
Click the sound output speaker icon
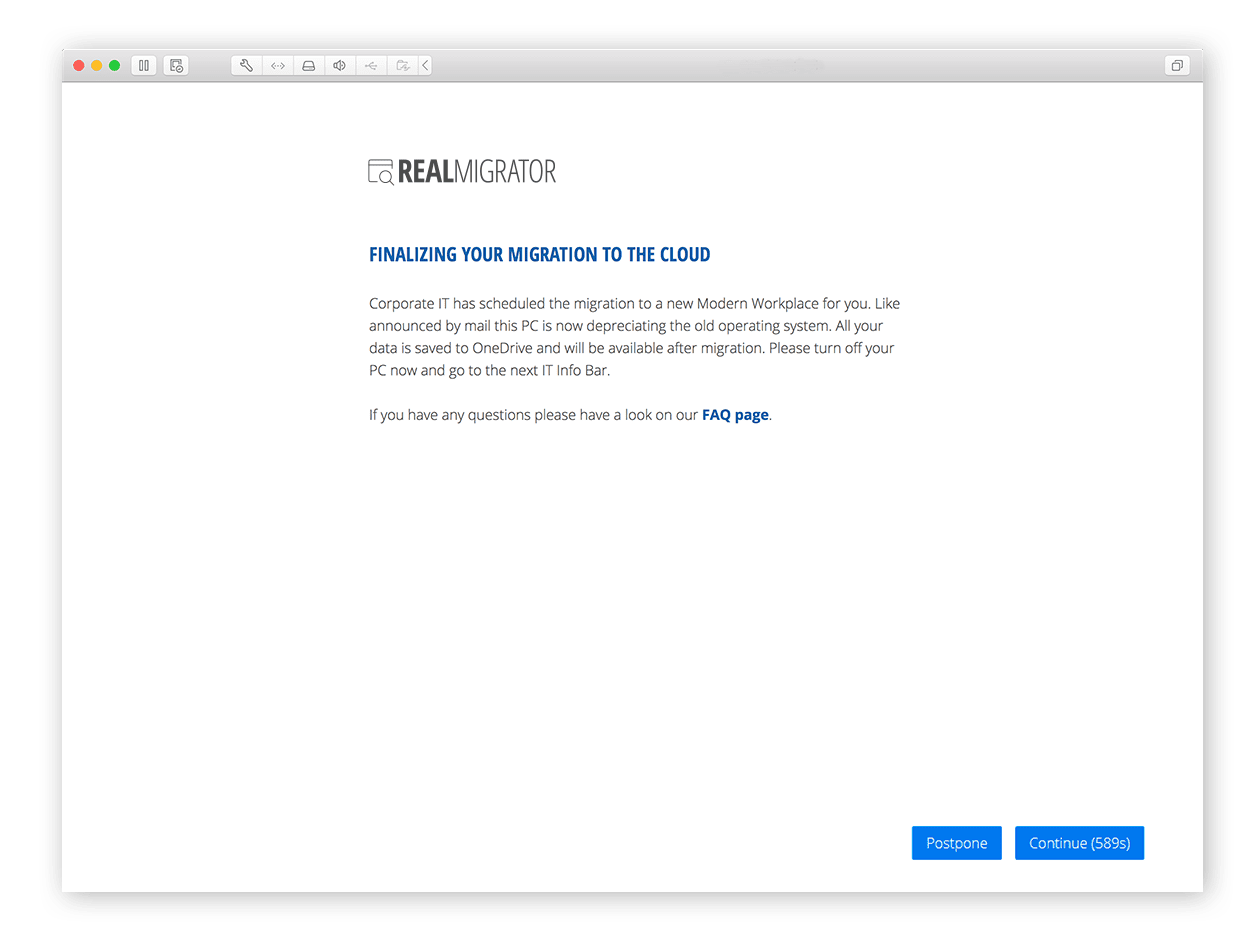[x=339, y=65]
